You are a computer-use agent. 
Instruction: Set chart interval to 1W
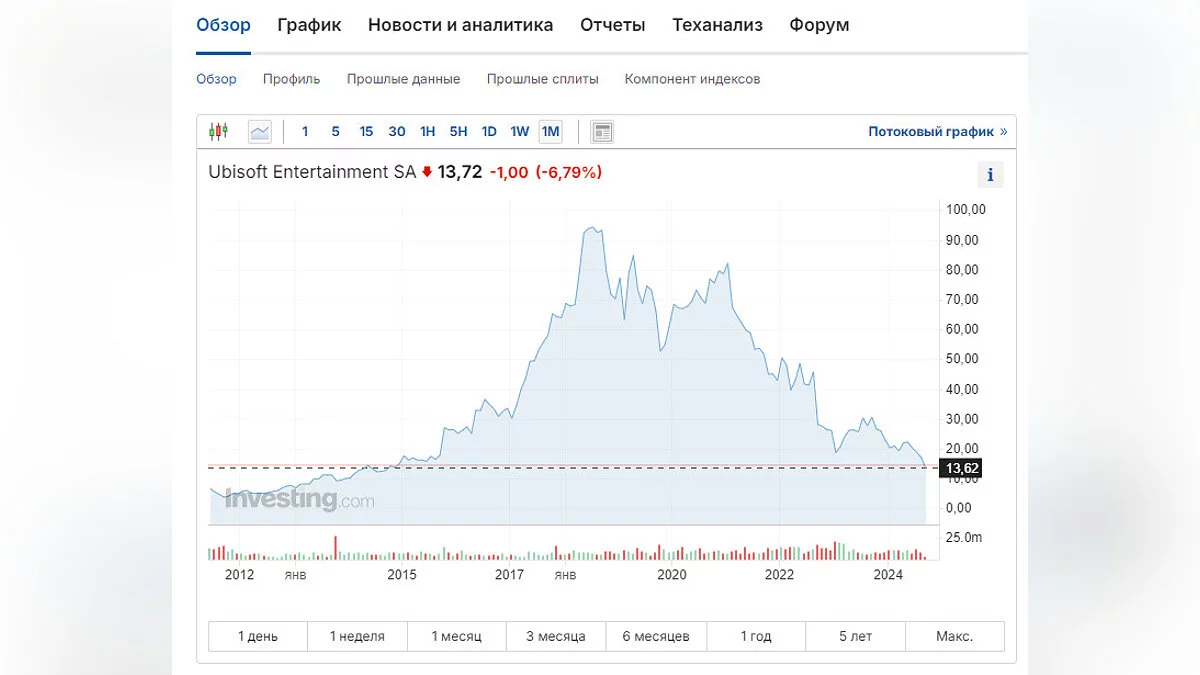(x=520, y=131)
